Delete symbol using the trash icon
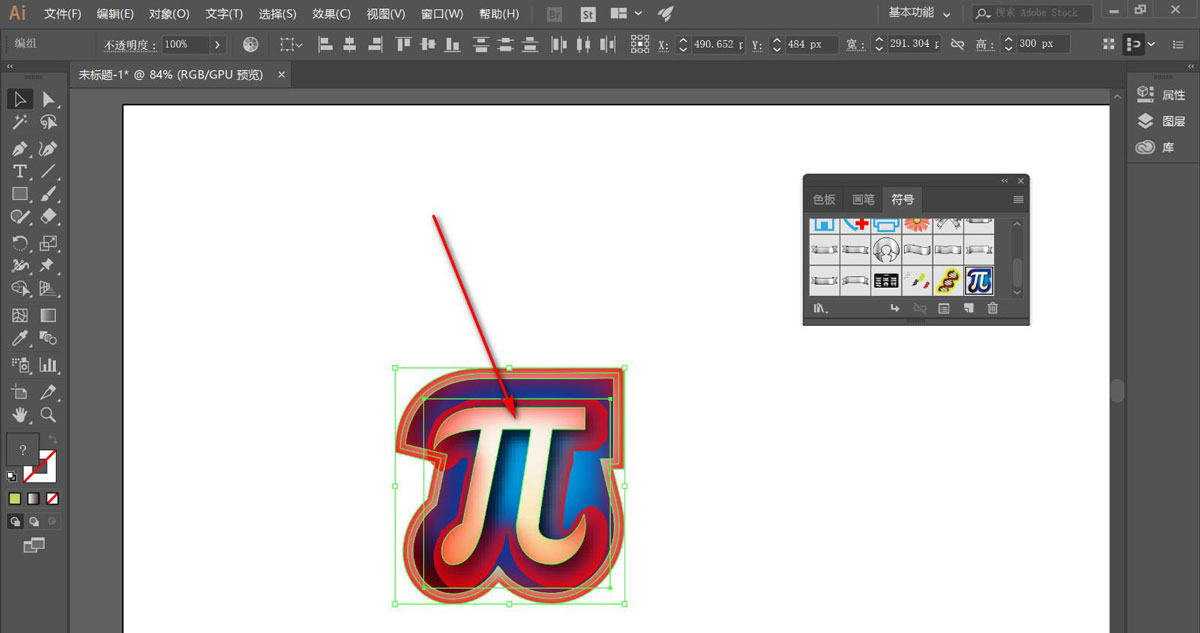The height and width of the screenshot is (633, 1200). point(992,309)
